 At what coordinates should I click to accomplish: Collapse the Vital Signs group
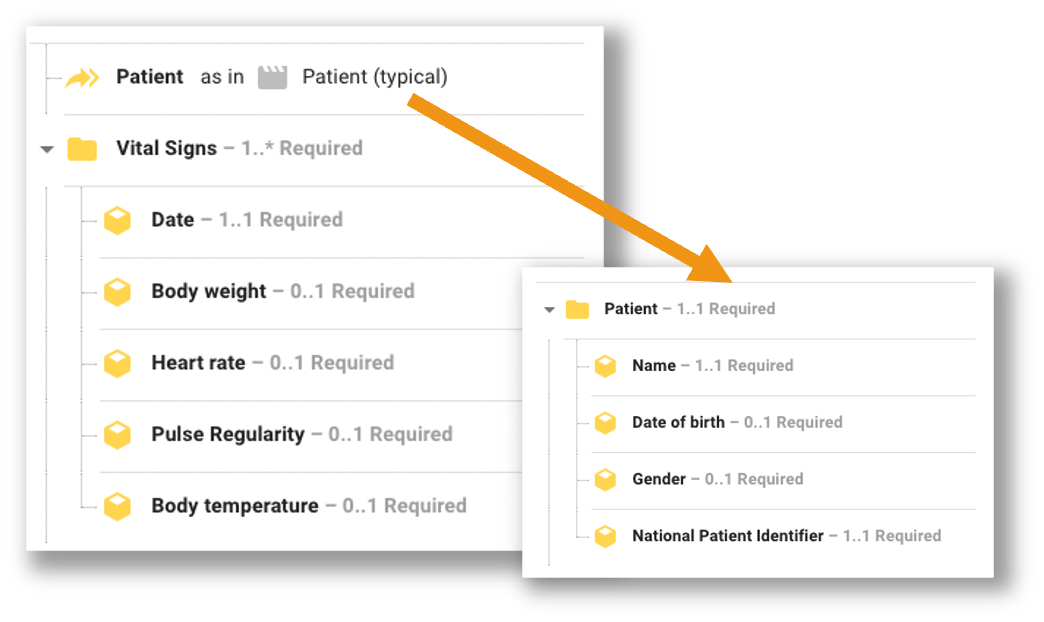point(46,149)
